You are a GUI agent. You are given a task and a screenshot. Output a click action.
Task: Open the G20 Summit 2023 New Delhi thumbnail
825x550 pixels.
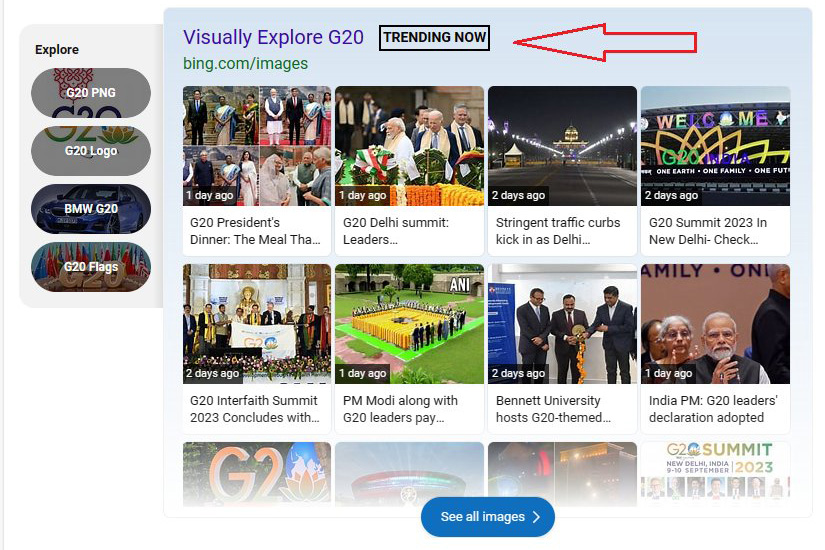coord(716,146)
